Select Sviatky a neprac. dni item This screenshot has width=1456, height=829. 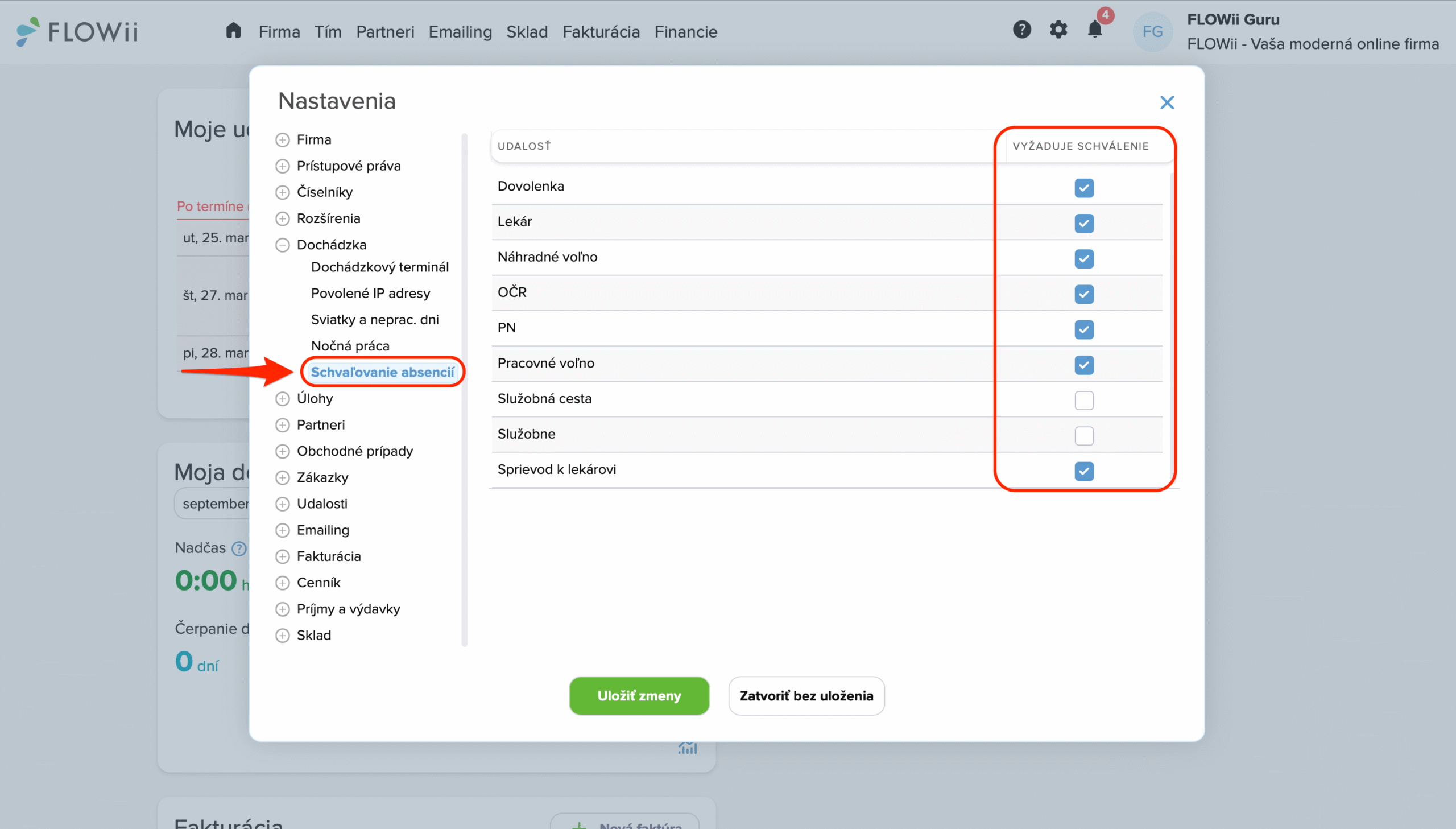pos(375,320)
